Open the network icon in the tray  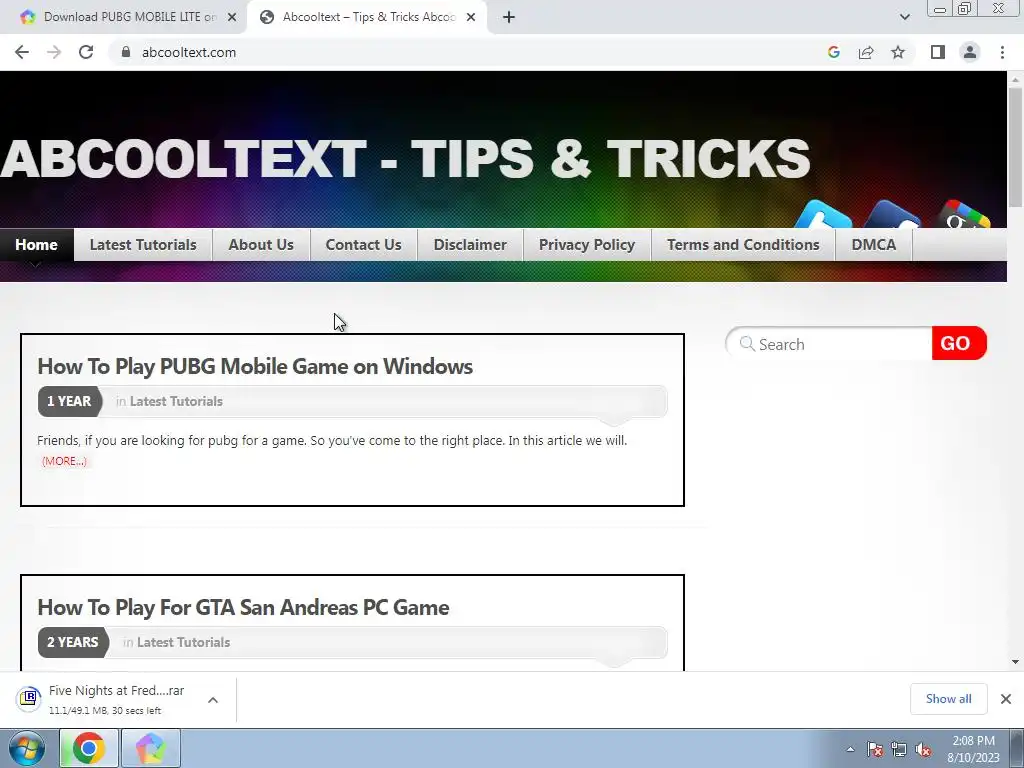899,749
